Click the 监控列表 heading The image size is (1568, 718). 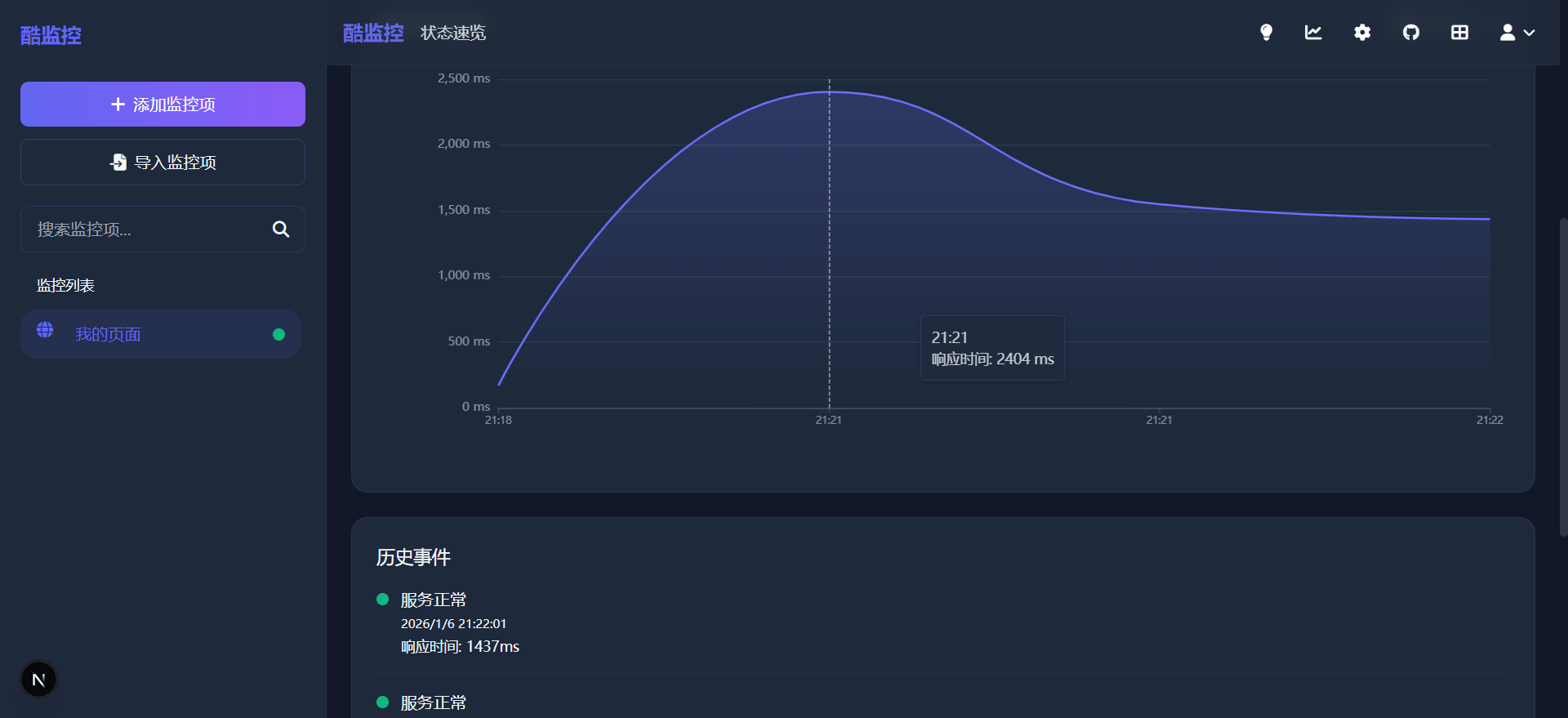pos(65,285)
